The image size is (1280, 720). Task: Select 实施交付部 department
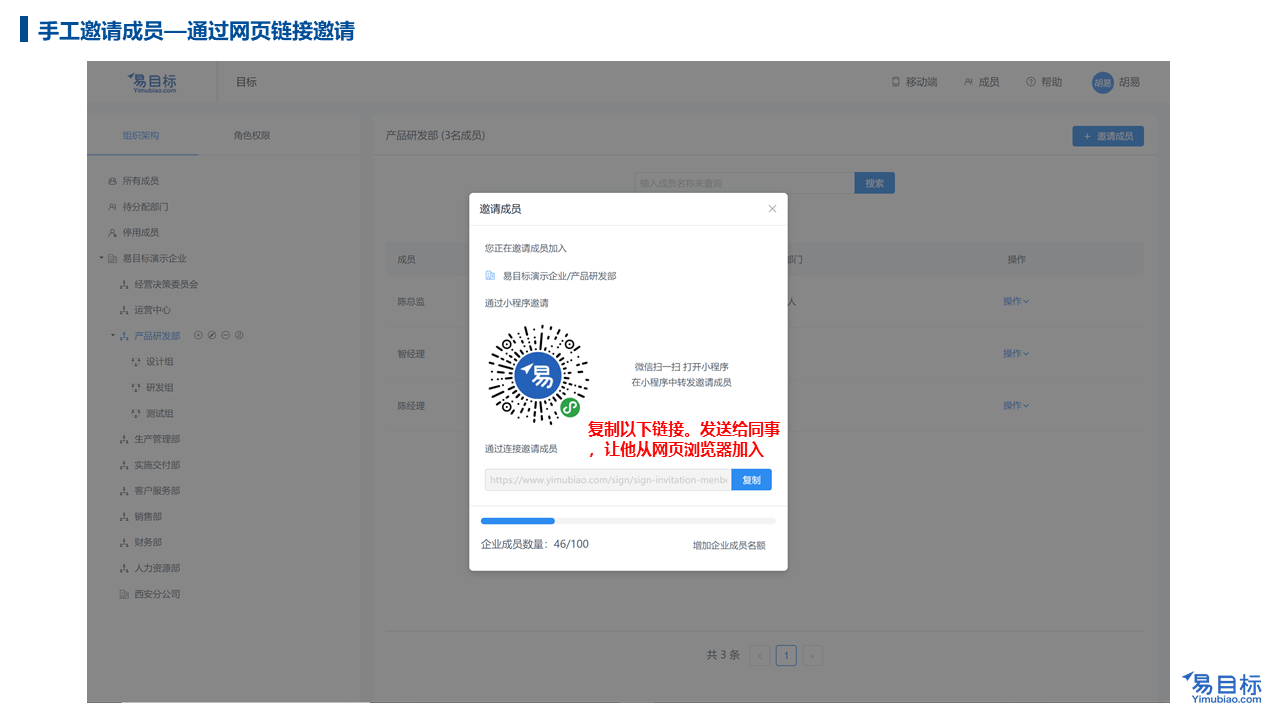(157, 465)
